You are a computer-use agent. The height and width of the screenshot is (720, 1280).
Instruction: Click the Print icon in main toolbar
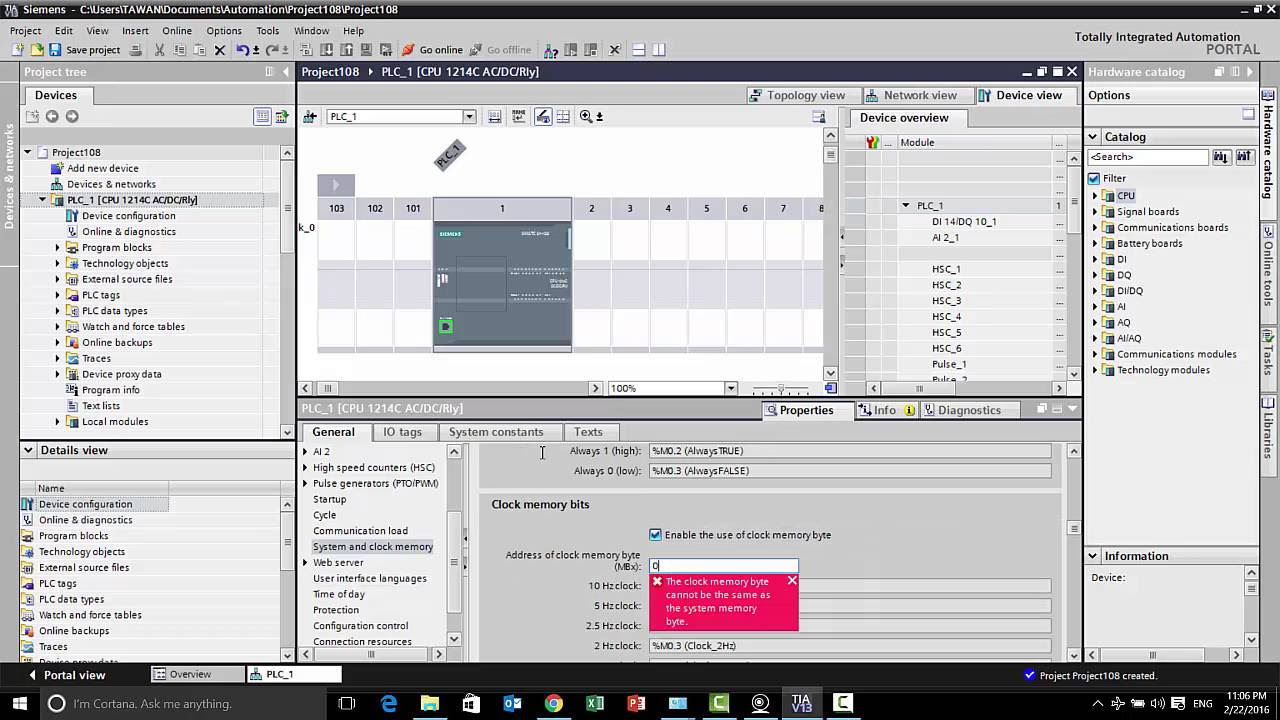tap(135, 50)
